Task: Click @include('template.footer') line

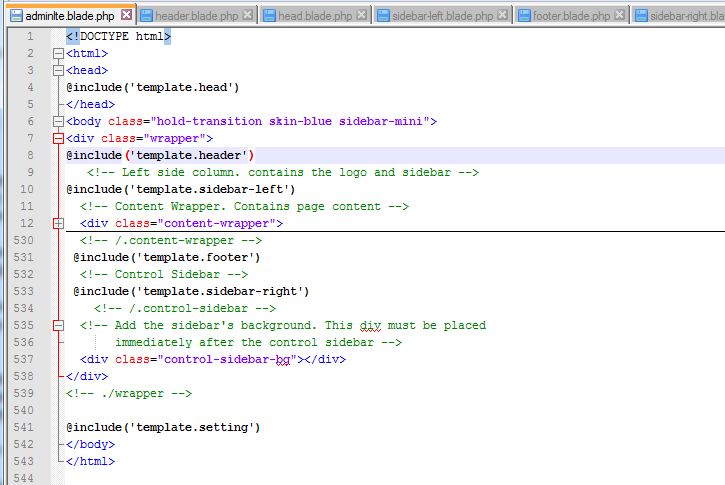Action: click(x=167, y=258)
